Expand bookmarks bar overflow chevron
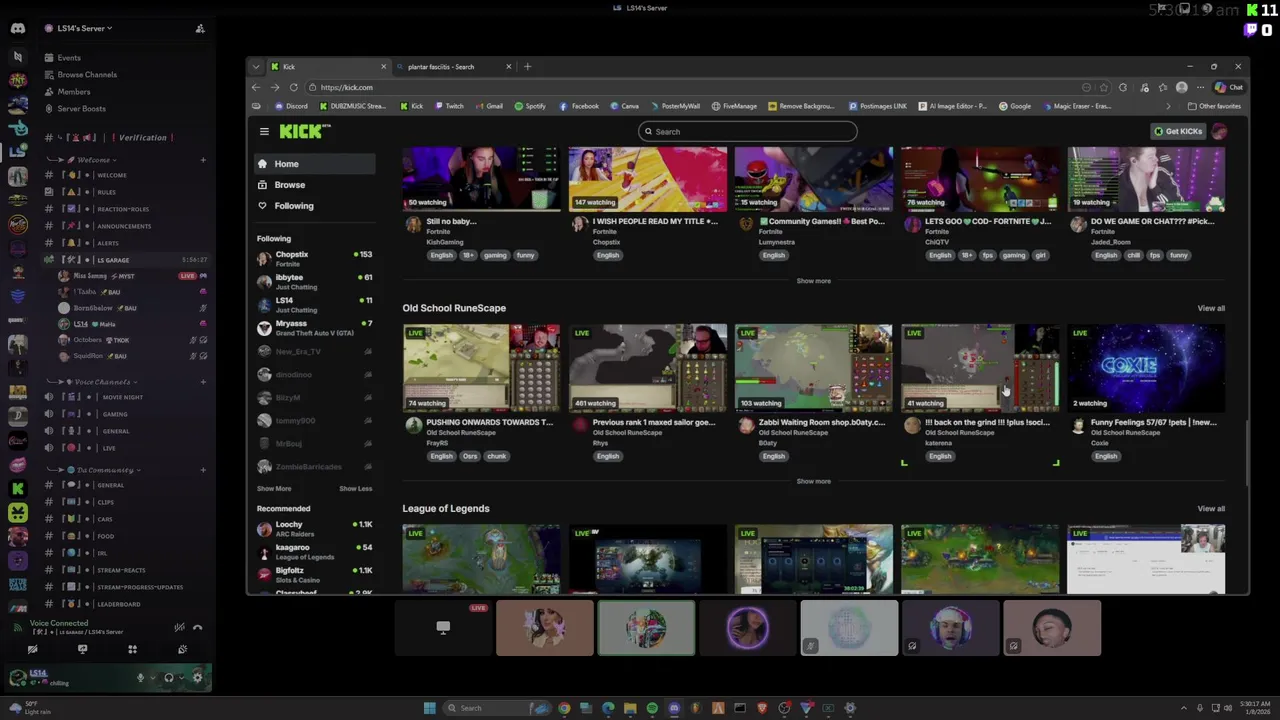The height and width of the screenshot is (720, 1280). pos(1168,106)
